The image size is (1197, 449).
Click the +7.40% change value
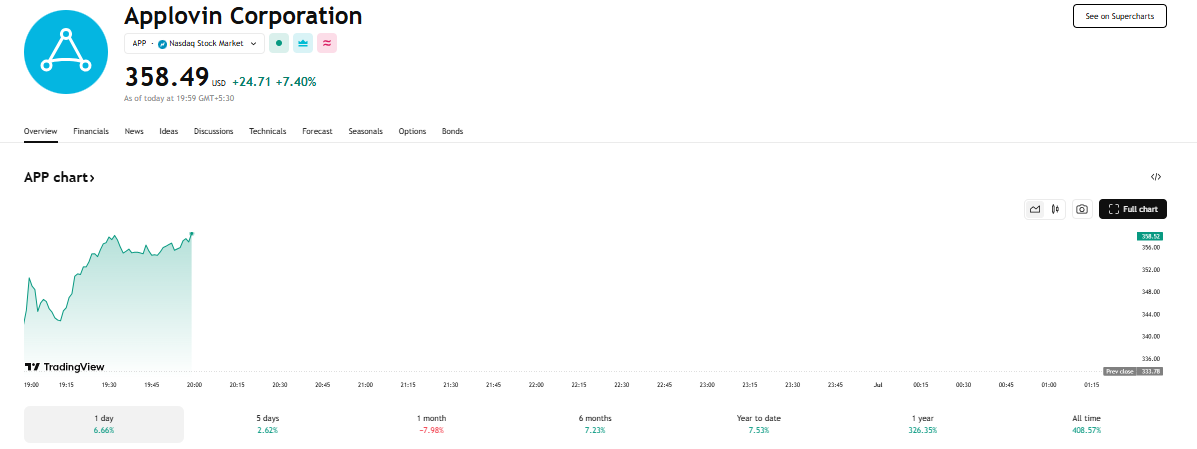click(296, 82)
